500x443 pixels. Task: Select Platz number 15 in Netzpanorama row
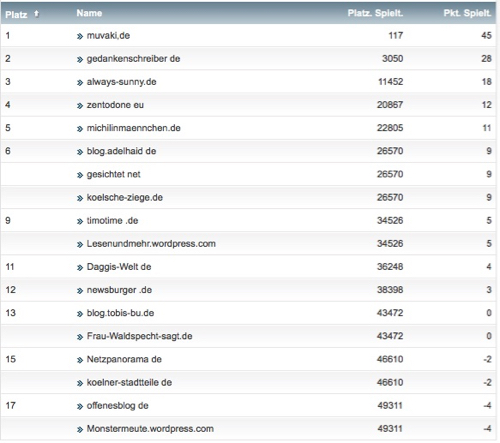click(x=11, y=359)
